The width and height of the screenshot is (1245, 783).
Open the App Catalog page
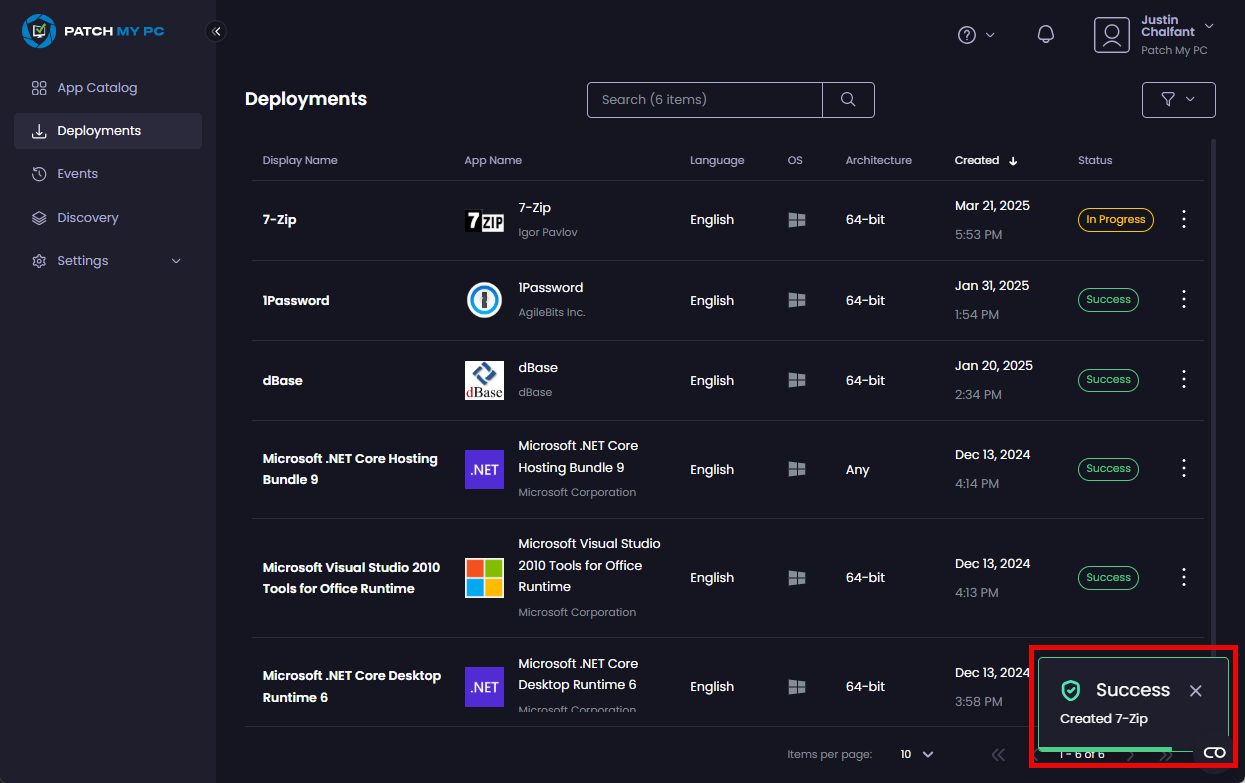(97, 88)
